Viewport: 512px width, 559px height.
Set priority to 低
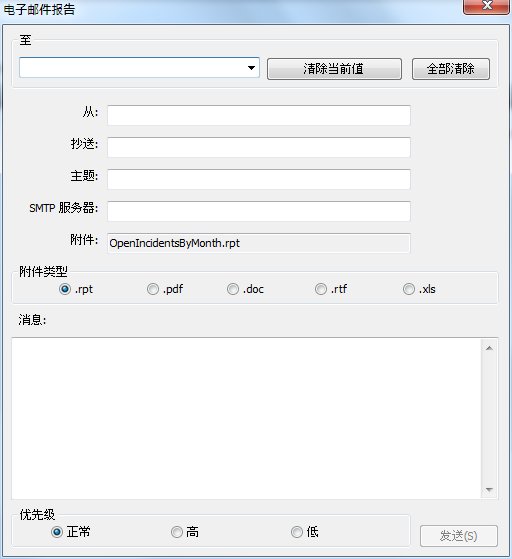pyautogui.click(x=297, y=532)
